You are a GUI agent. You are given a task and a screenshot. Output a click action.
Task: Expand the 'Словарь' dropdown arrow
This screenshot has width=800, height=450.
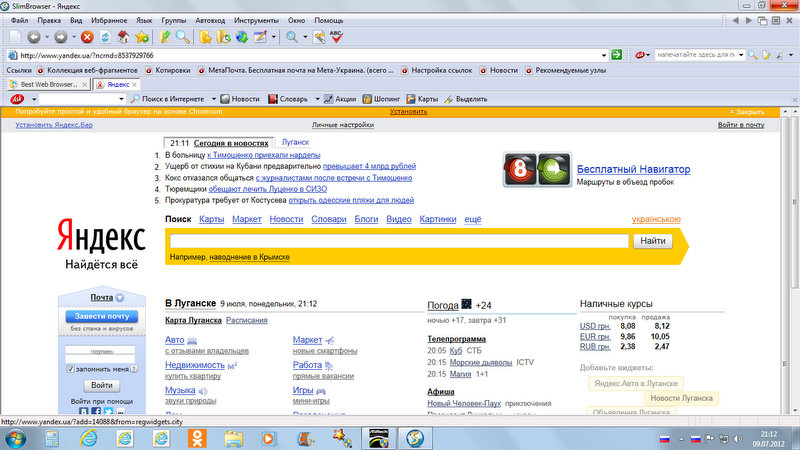pyautogui.click(x=317, y=99)
